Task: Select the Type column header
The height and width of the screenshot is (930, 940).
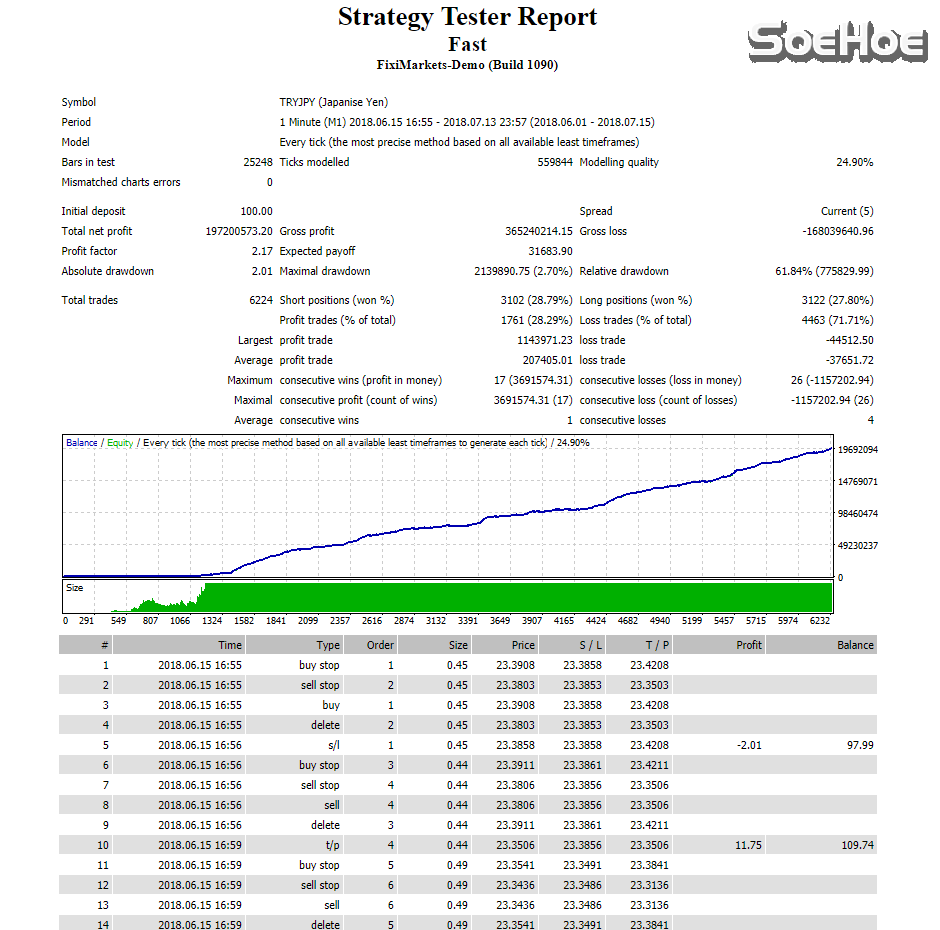Action: tap(328, 645)
